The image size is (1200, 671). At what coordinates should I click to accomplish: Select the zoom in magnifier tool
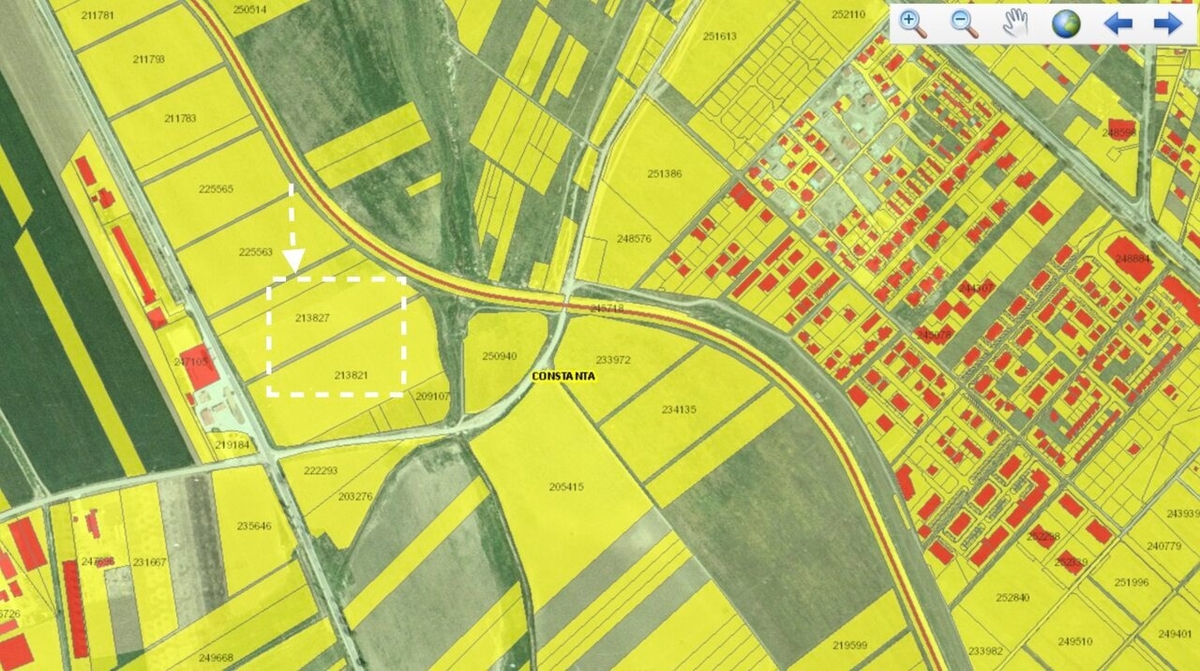pos(913,23)
